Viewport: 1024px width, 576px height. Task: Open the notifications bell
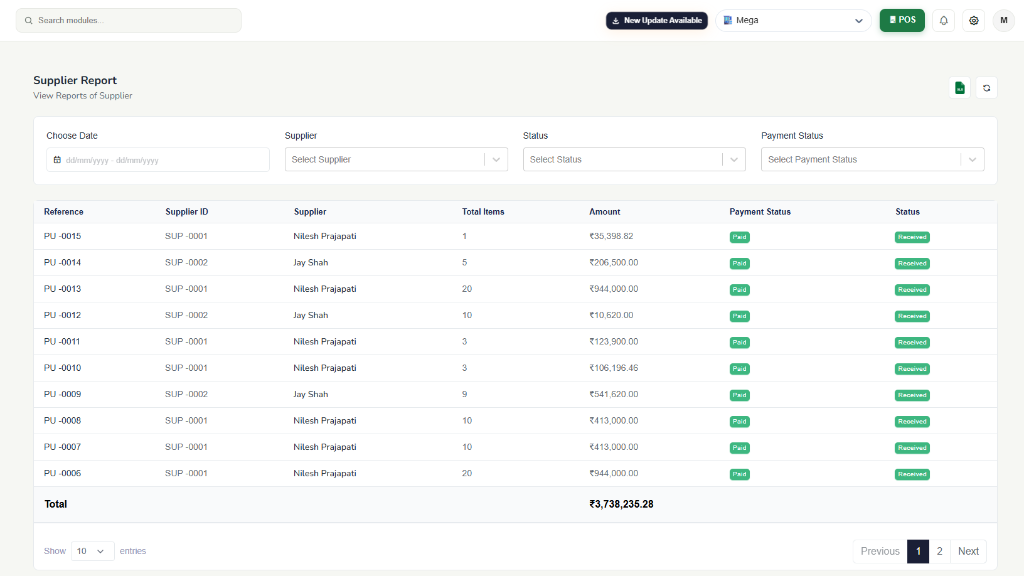coord(943,20)
